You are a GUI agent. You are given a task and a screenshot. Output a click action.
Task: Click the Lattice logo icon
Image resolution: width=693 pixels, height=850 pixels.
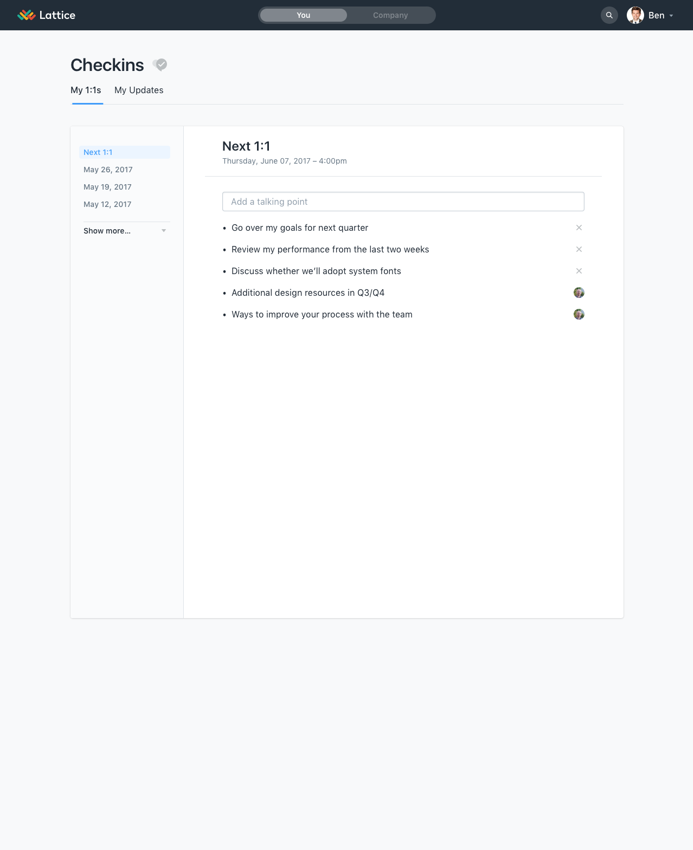point(26,15)
